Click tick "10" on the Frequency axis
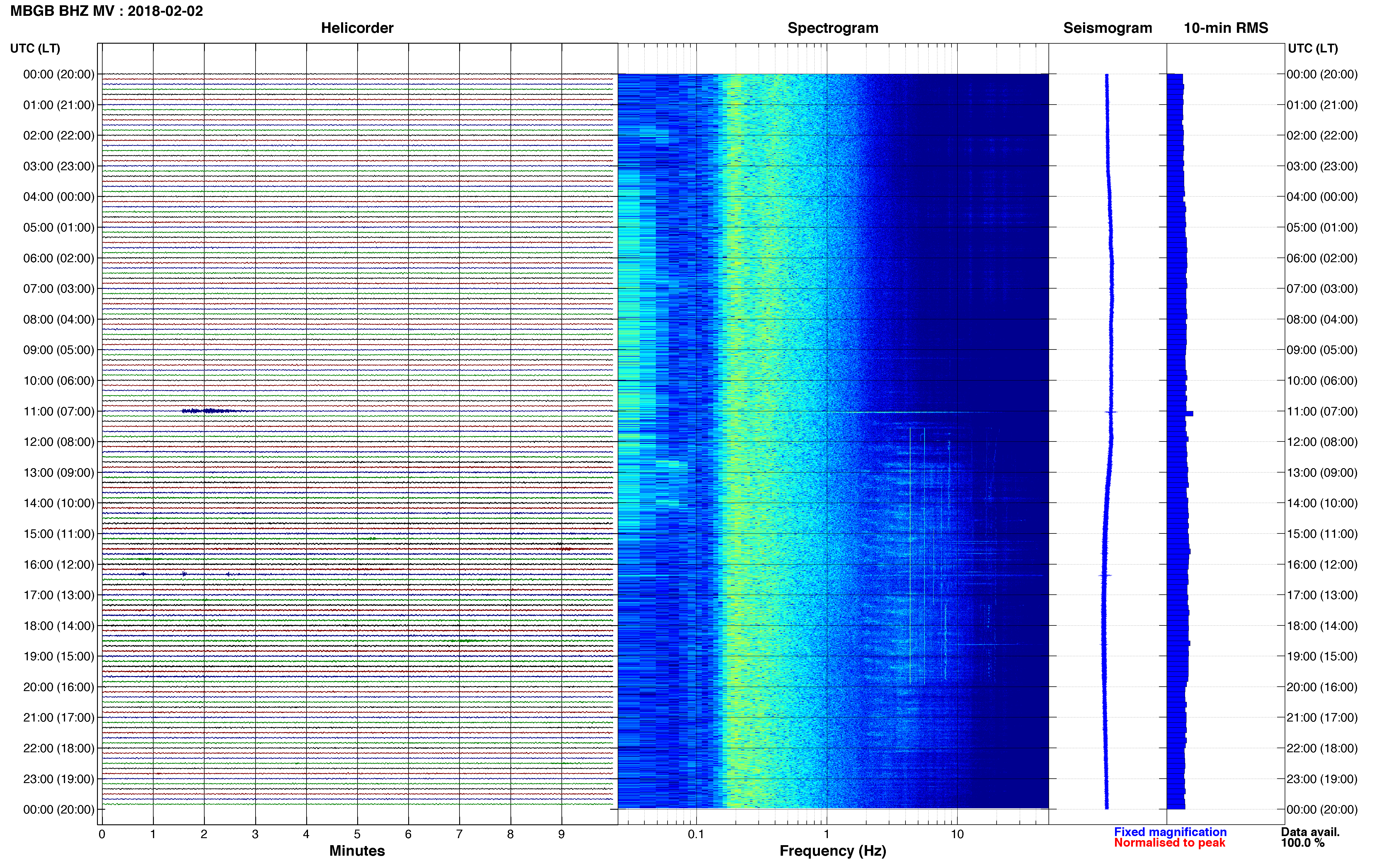 (957, 834)
